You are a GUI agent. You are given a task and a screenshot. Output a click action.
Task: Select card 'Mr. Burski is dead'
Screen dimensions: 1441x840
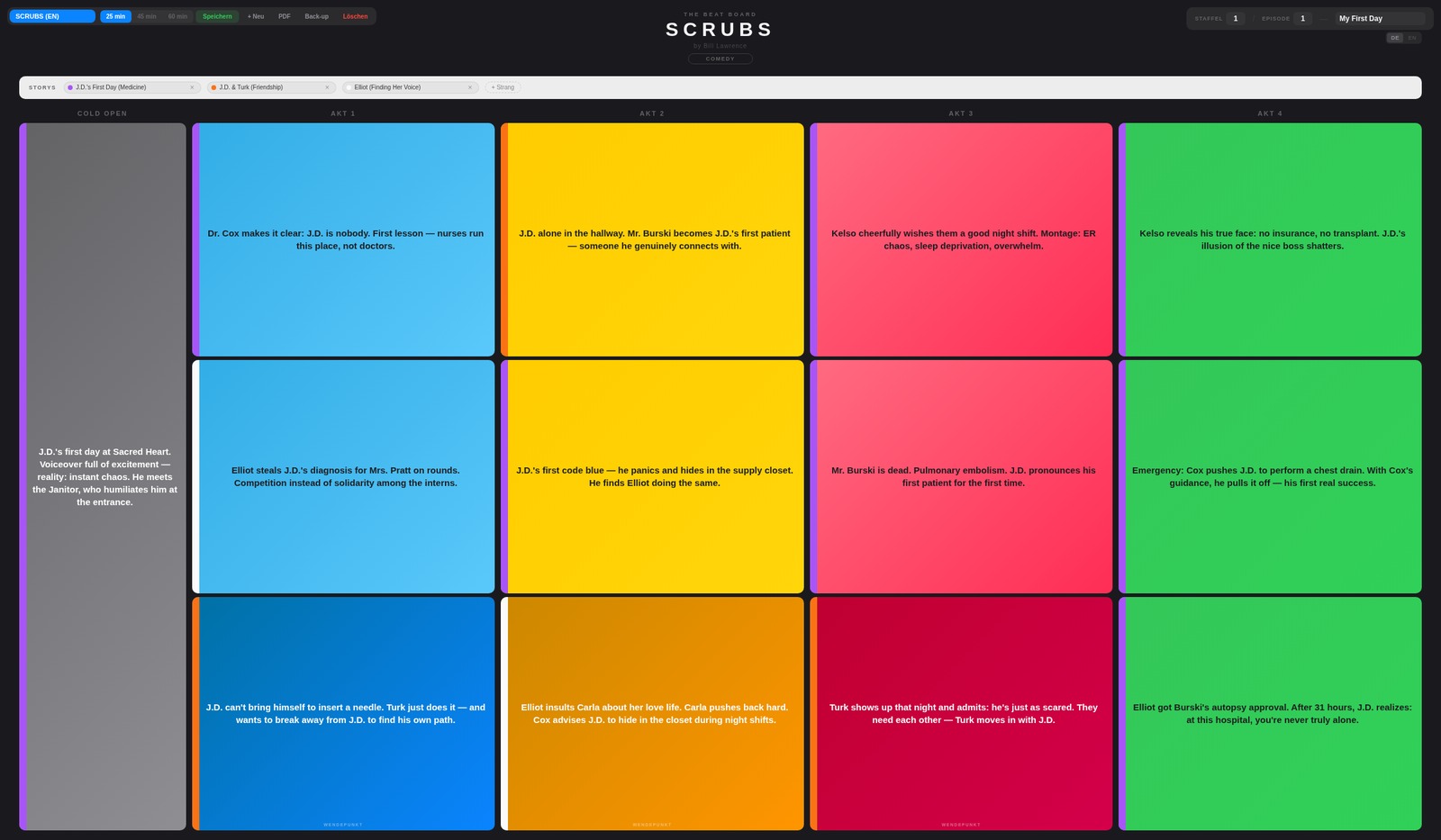tap(961, 476)
